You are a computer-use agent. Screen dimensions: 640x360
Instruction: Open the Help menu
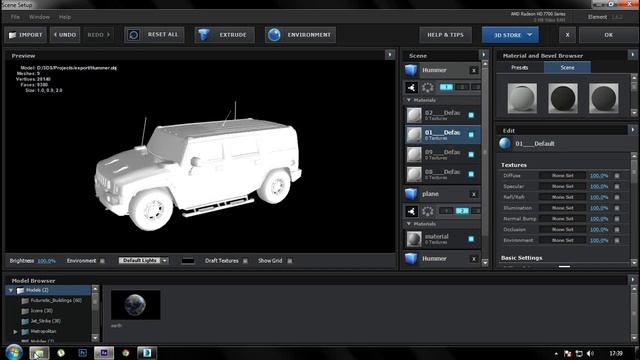[64, 17]
